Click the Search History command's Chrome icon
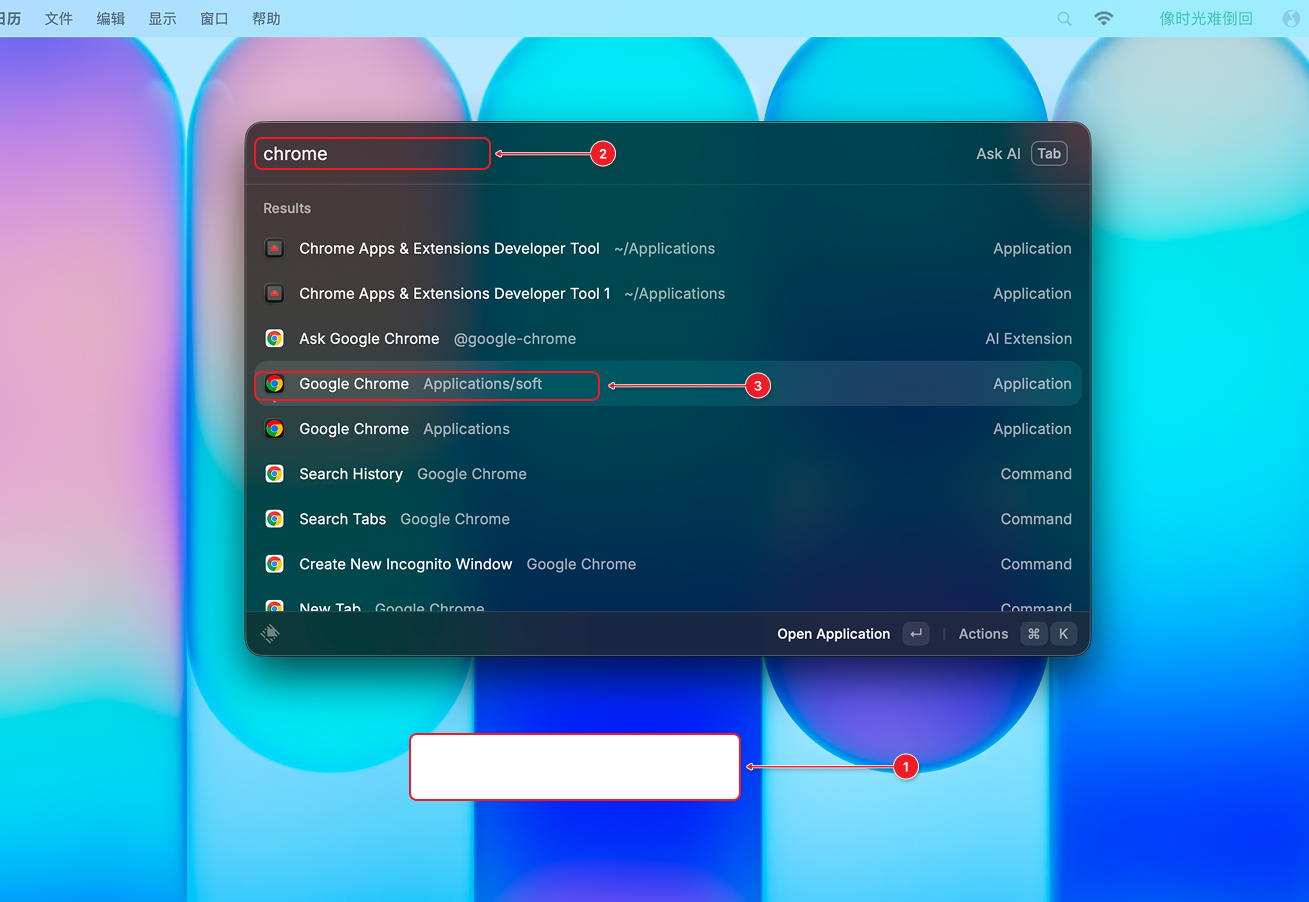The width and height of the screenshot is (1309, 902). click(x=274, y=473)
